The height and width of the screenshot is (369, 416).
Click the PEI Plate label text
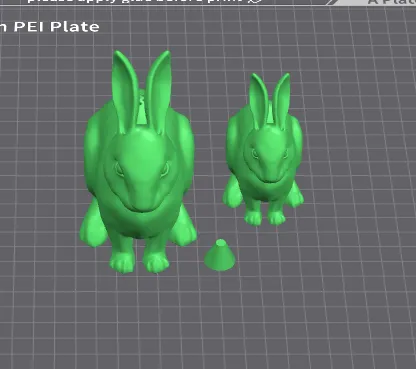[56, 27]
